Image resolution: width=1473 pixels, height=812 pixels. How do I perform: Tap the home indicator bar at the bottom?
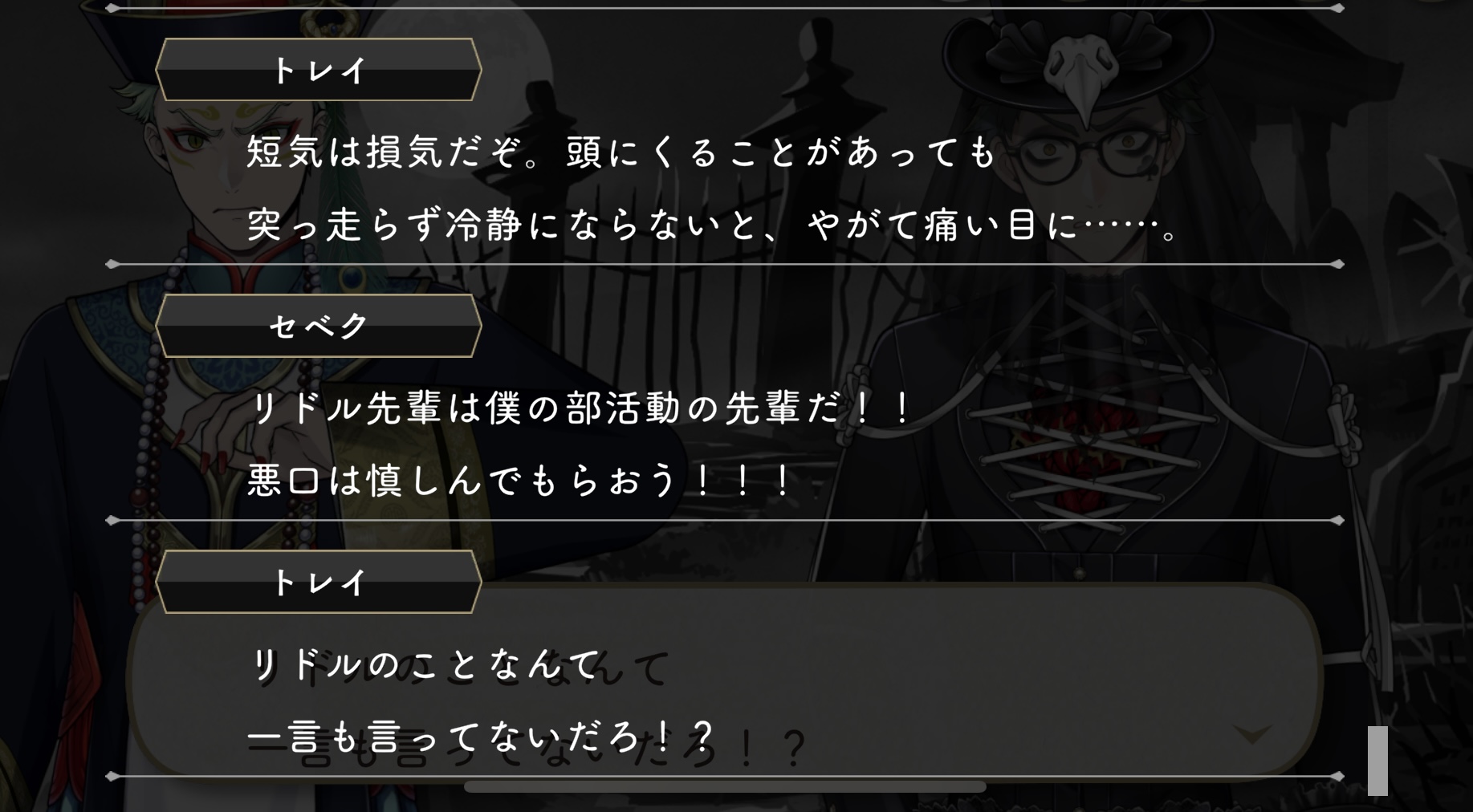tap(725, 787)
